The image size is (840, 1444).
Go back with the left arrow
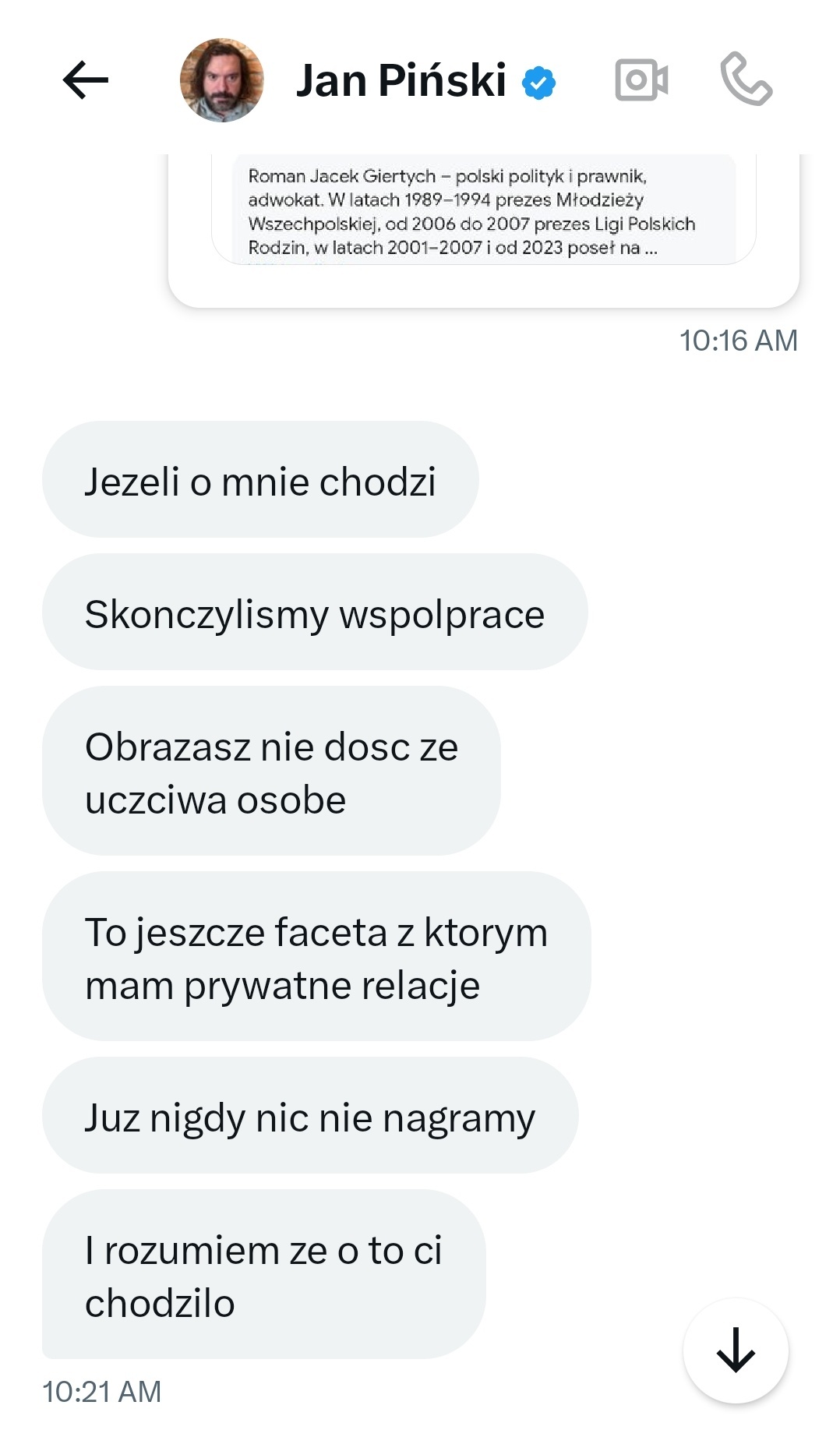click(x=86, y=80)
